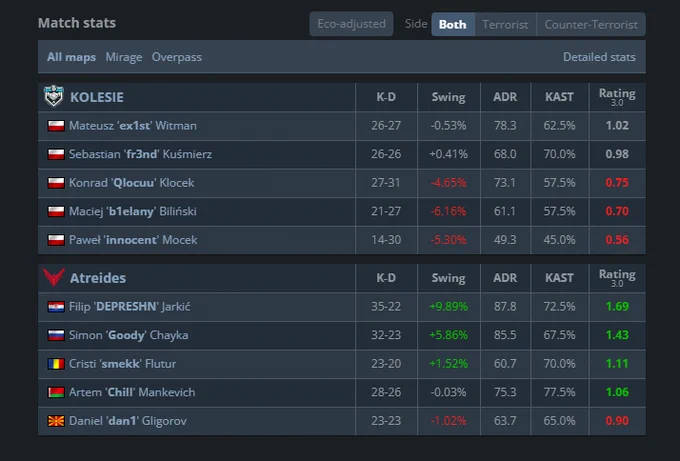Click dan1's -1.02% swing value
This screenshot has width=680, height=461.
pos(448,421)
